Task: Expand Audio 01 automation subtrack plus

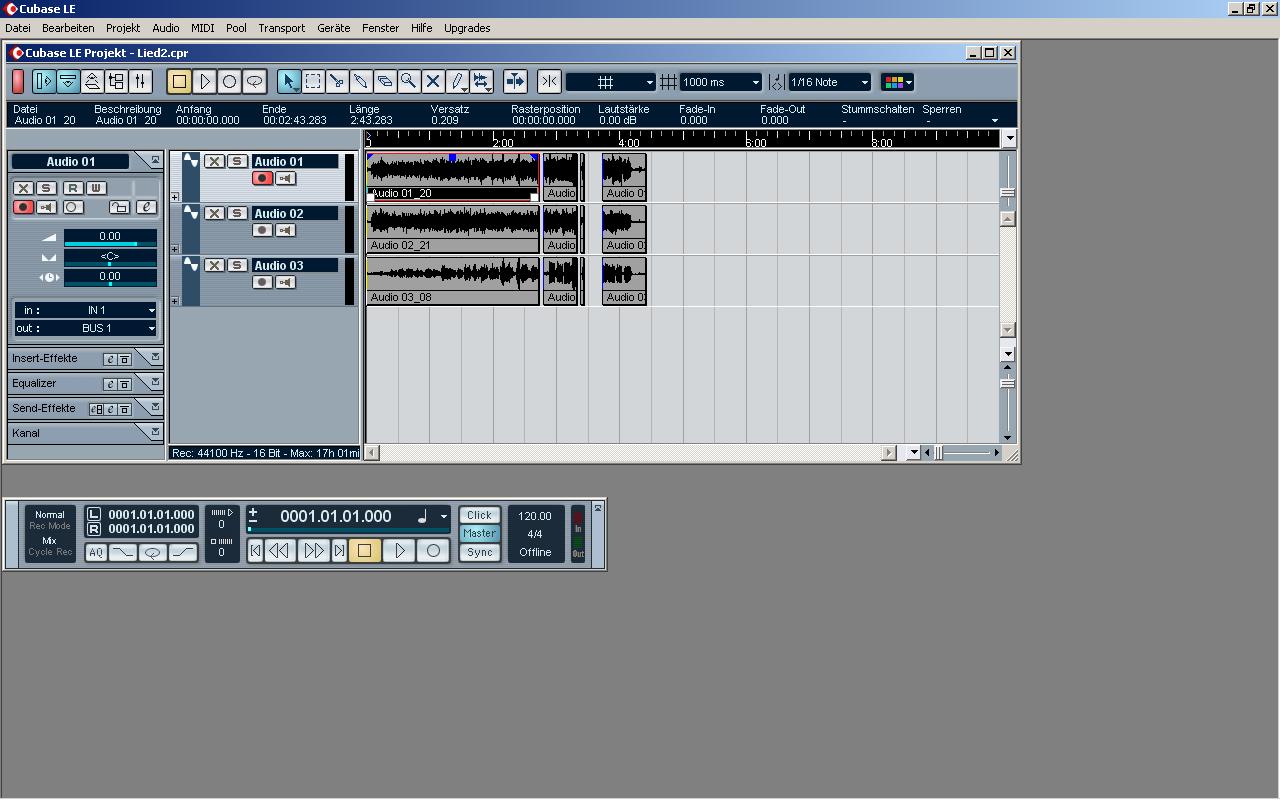Action: (175, 197)
